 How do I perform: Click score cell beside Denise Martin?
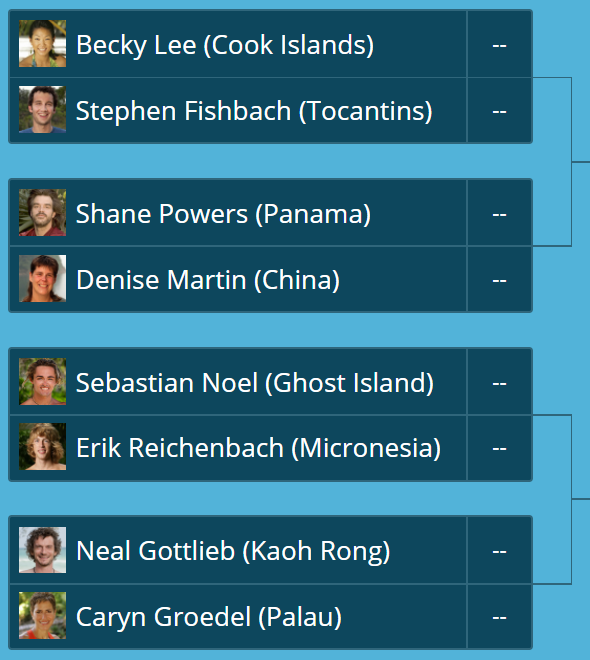[500, 279]
